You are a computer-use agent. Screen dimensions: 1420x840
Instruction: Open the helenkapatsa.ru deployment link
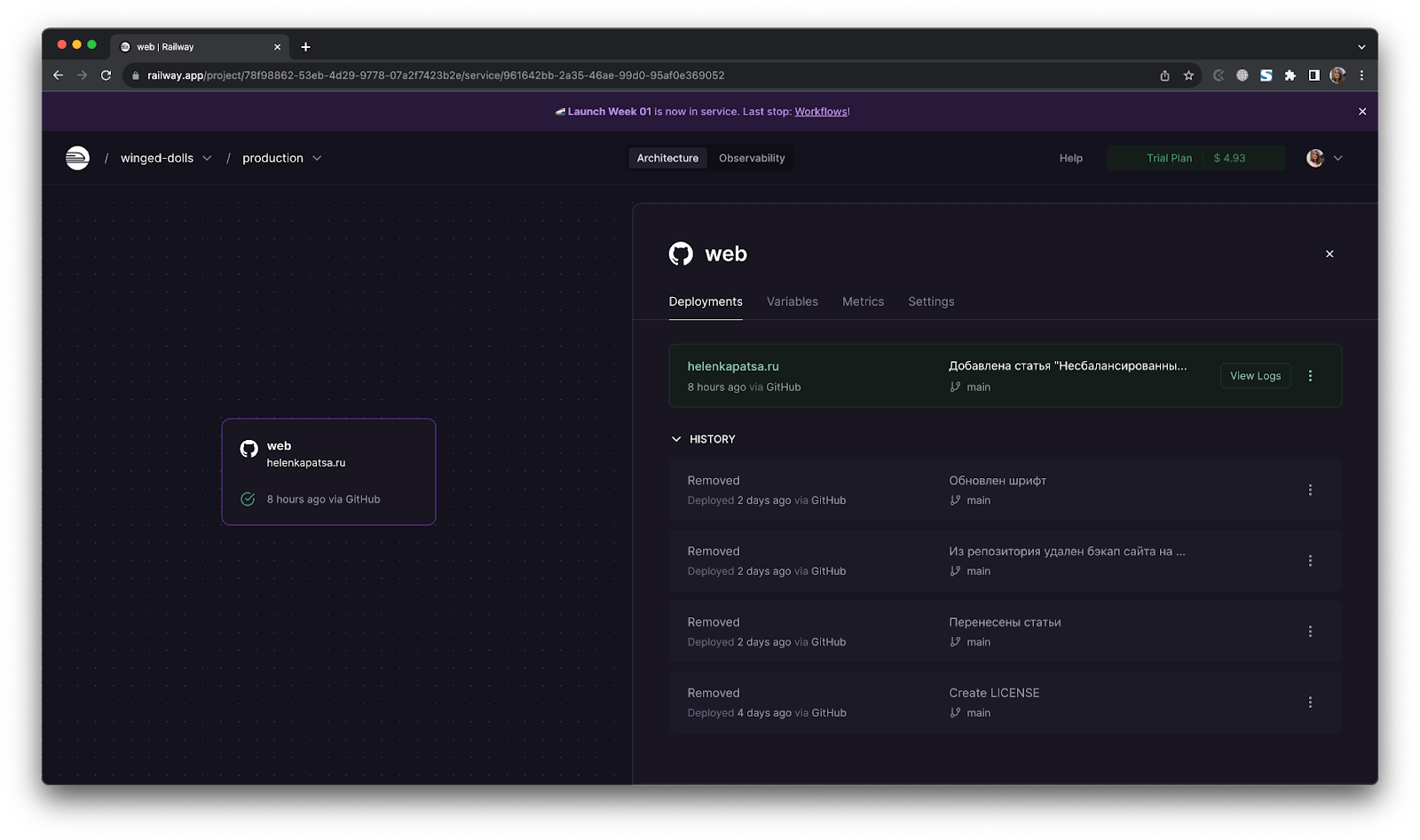(733, 366)
